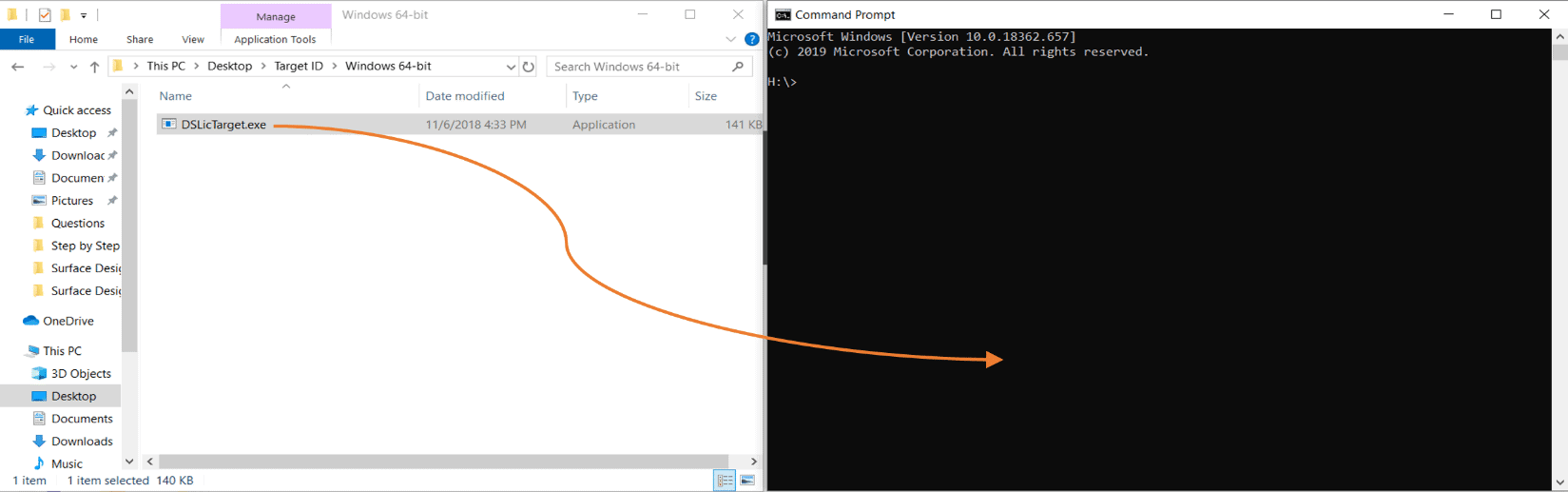Click the 11/6/2018 4:33 PM date cell
The image size is (1568, 492).
476,125
